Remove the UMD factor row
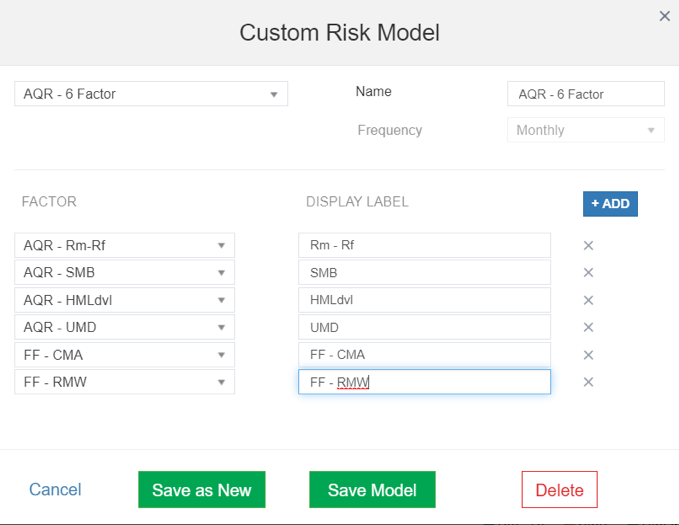Image resolution: width=679 pixels, height=525 pixels. [588, 327]
